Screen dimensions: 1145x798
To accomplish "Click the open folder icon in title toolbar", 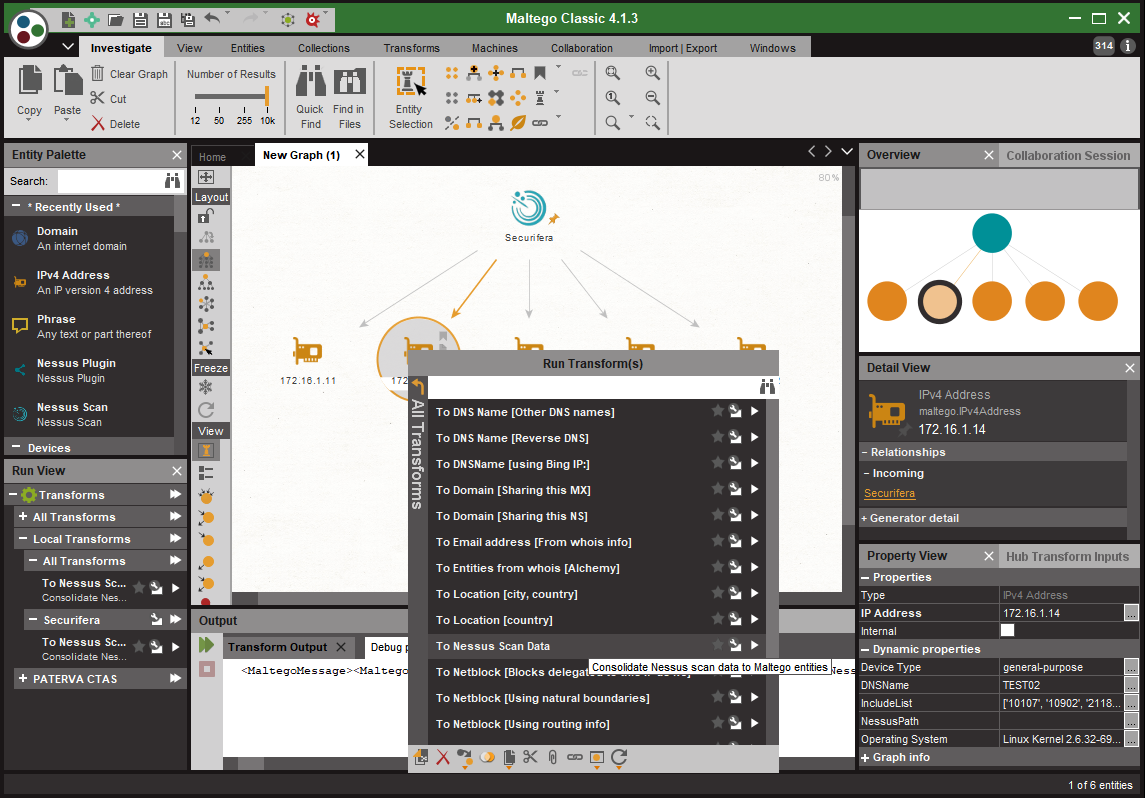I will pos(115,19).
